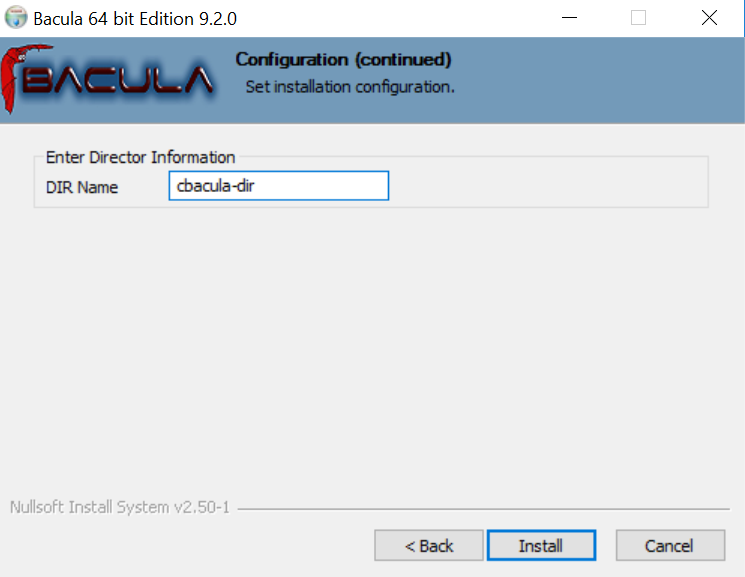
Task: Click the 'Configuration (continued)' heading
Action: pos(343,59)
